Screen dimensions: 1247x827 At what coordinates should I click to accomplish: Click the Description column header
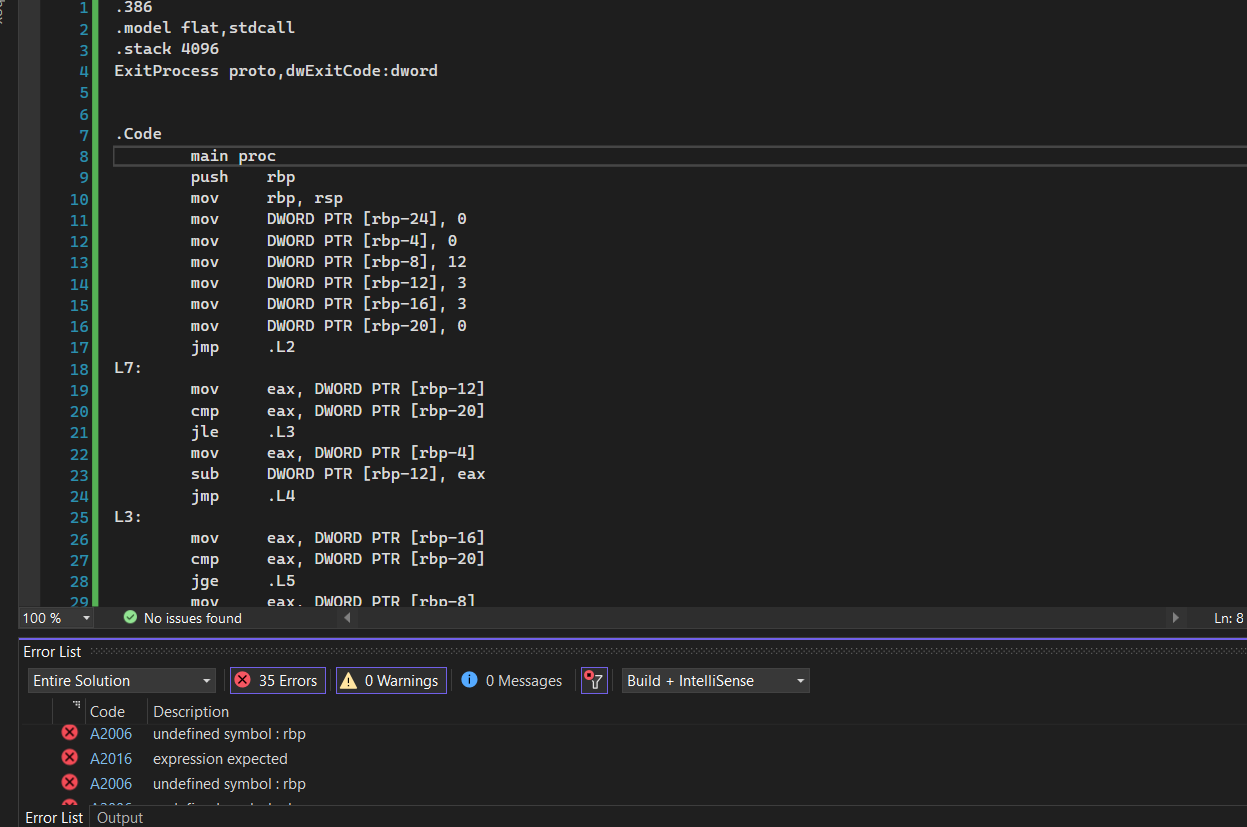(x=191, y=712)
